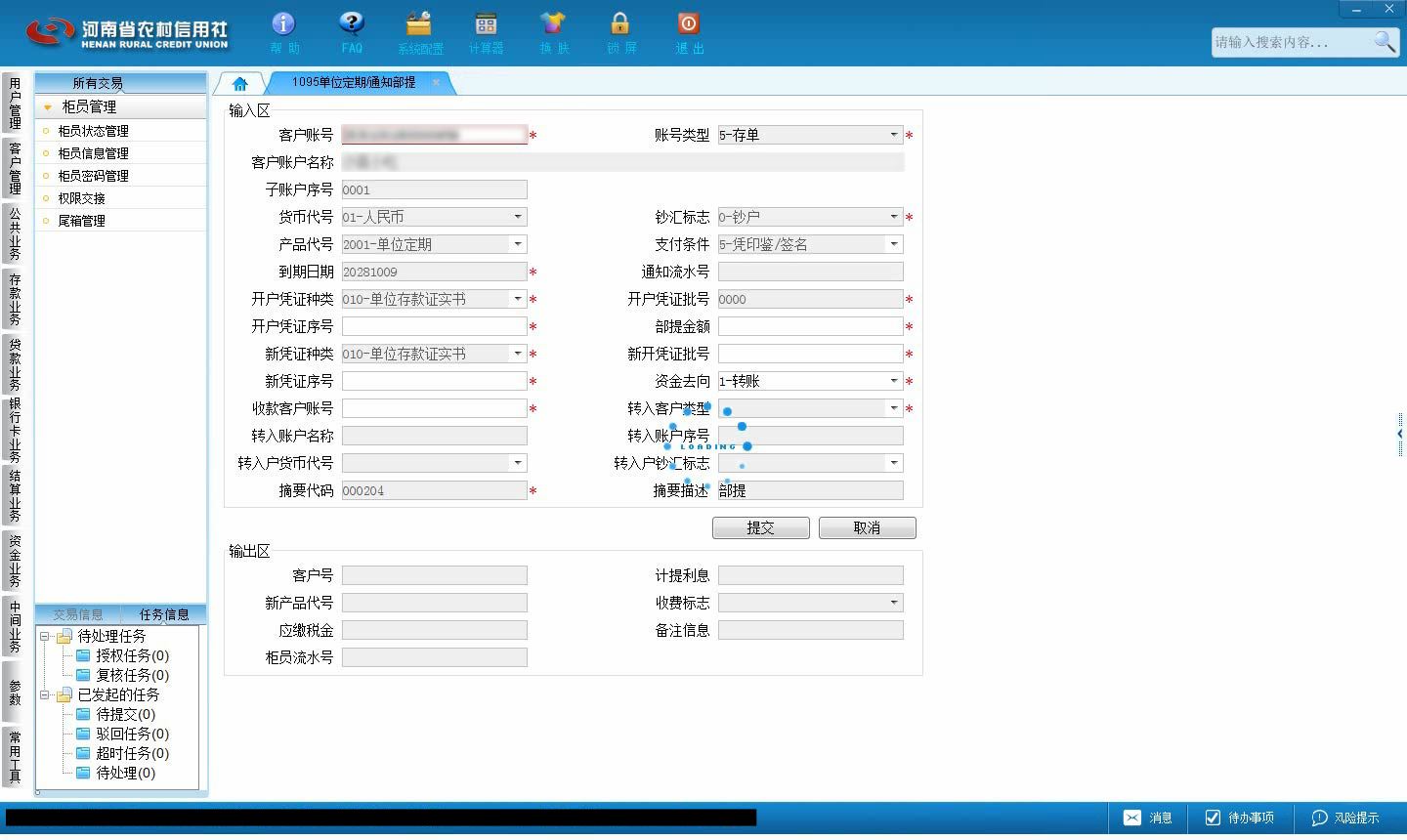This screenshot has height=840, width=1407.
Task: Select the 超时任务(0) item
Action: pos(122,753)
